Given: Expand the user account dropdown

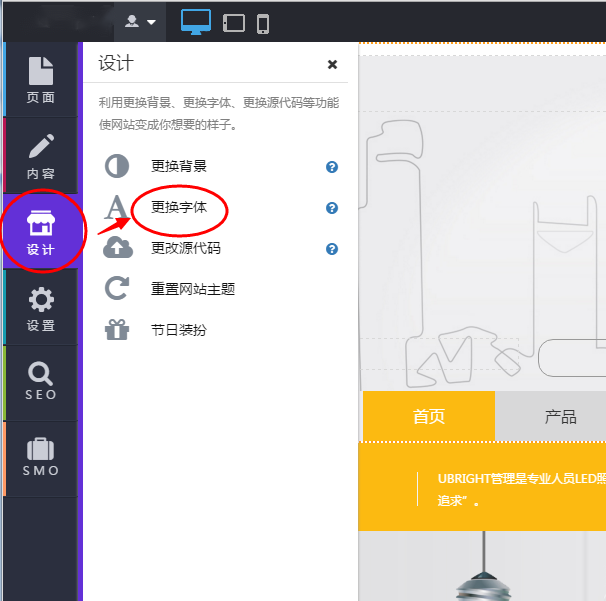Looking at the screenshot, I should [x=139, y=22].
